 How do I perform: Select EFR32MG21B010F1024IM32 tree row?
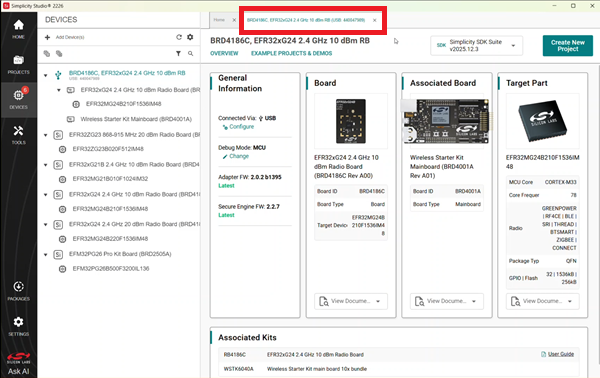click(x=110, y=179)
